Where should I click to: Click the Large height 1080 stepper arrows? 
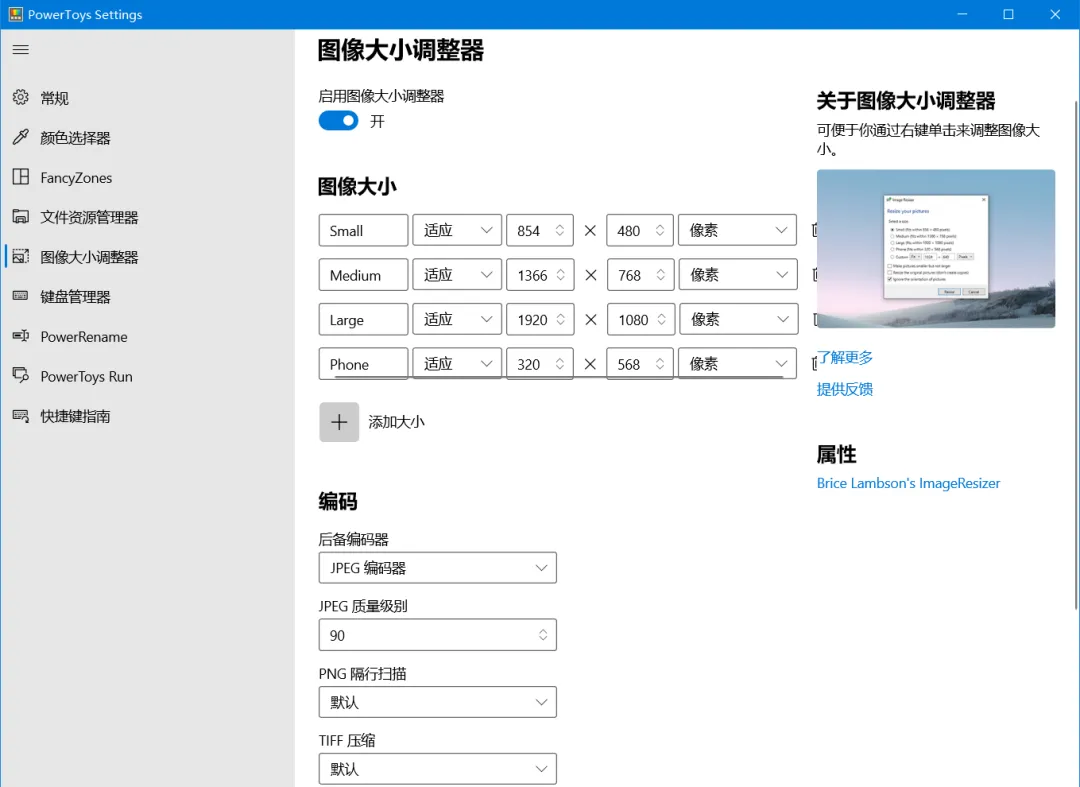tap(661, 319)
